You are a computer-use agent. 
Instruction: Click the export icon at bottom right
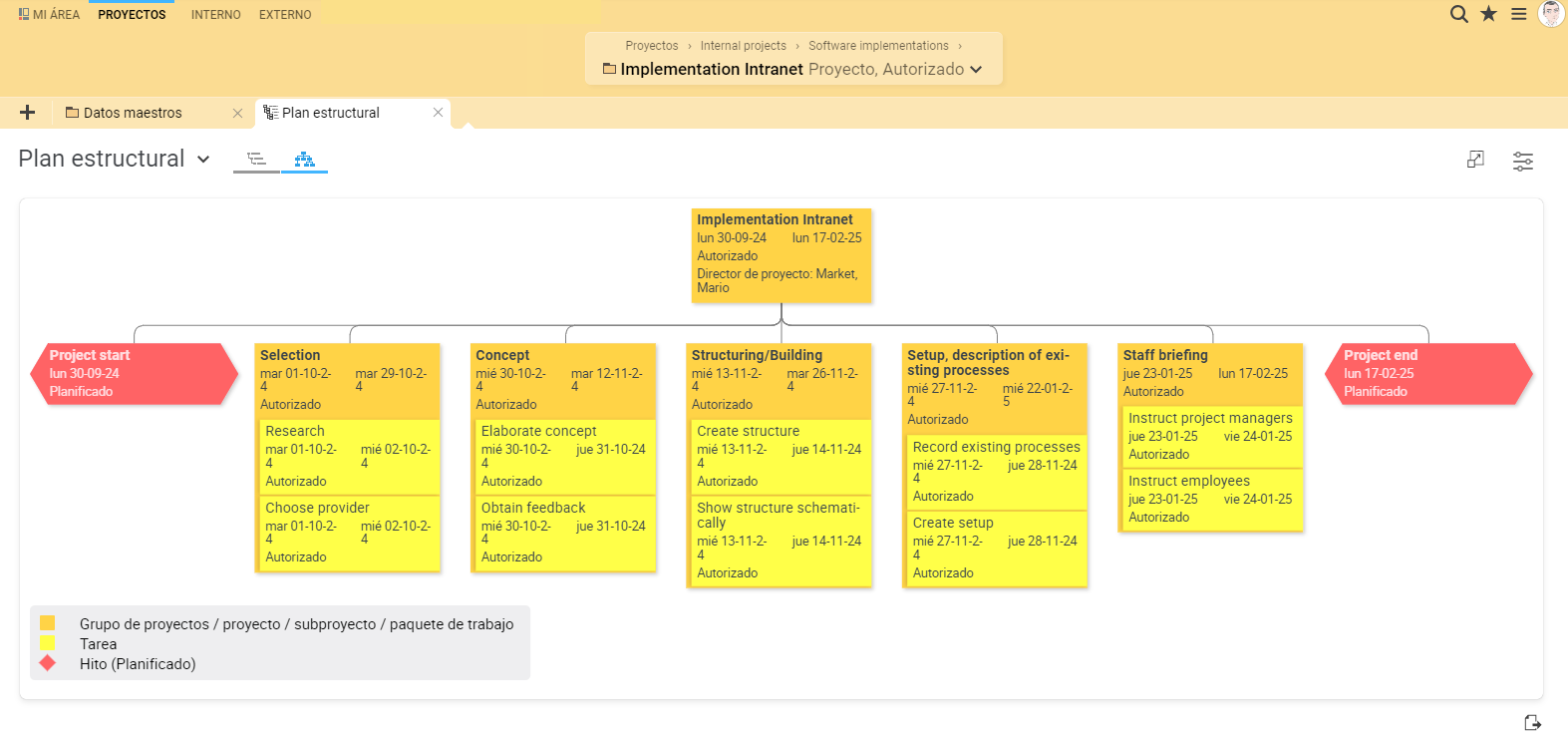point(1532,722)
